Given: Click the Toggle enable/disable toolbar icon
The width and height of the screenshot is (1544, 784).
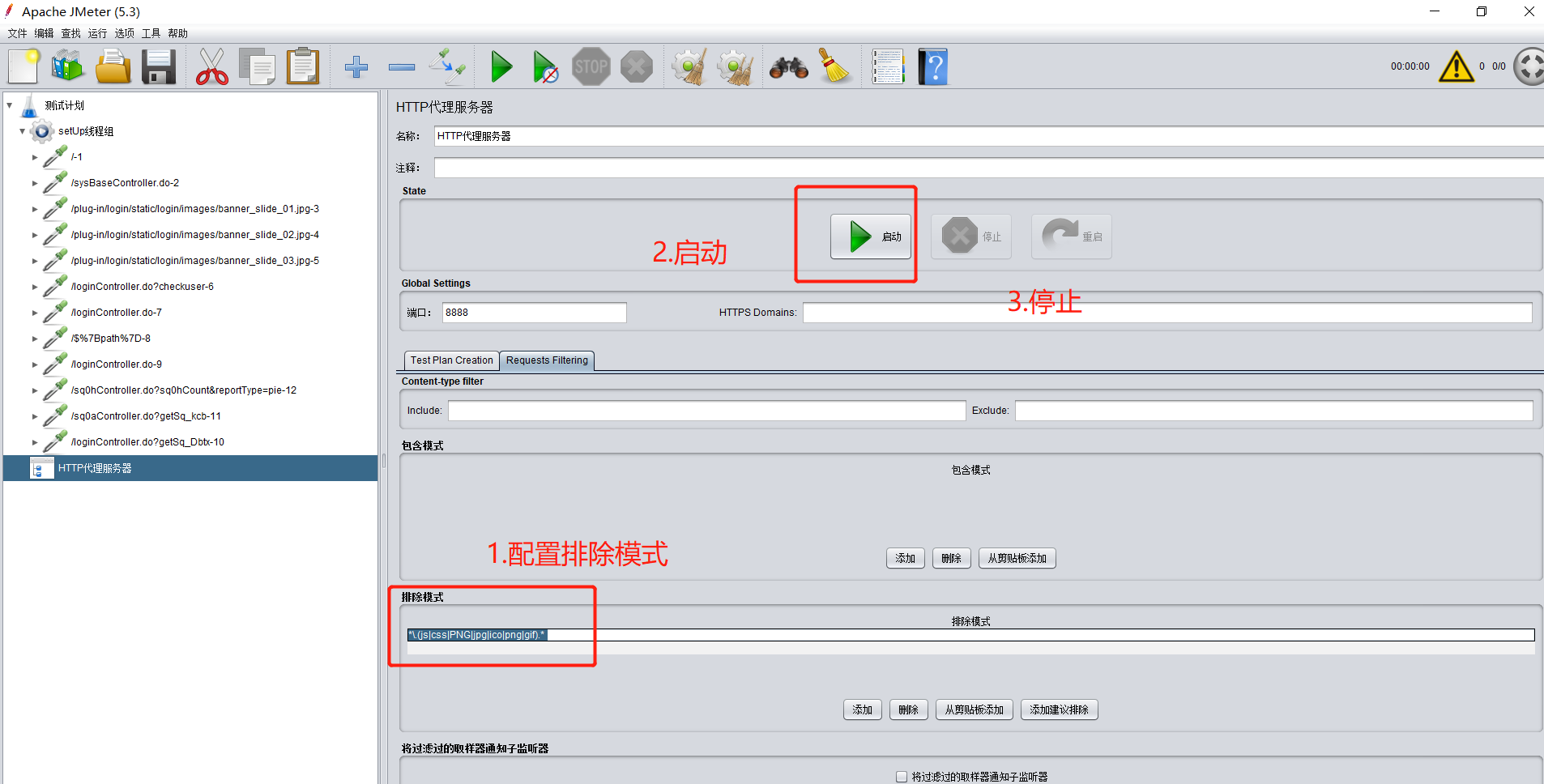Looking at the screenshot, I should pos(447,66).
